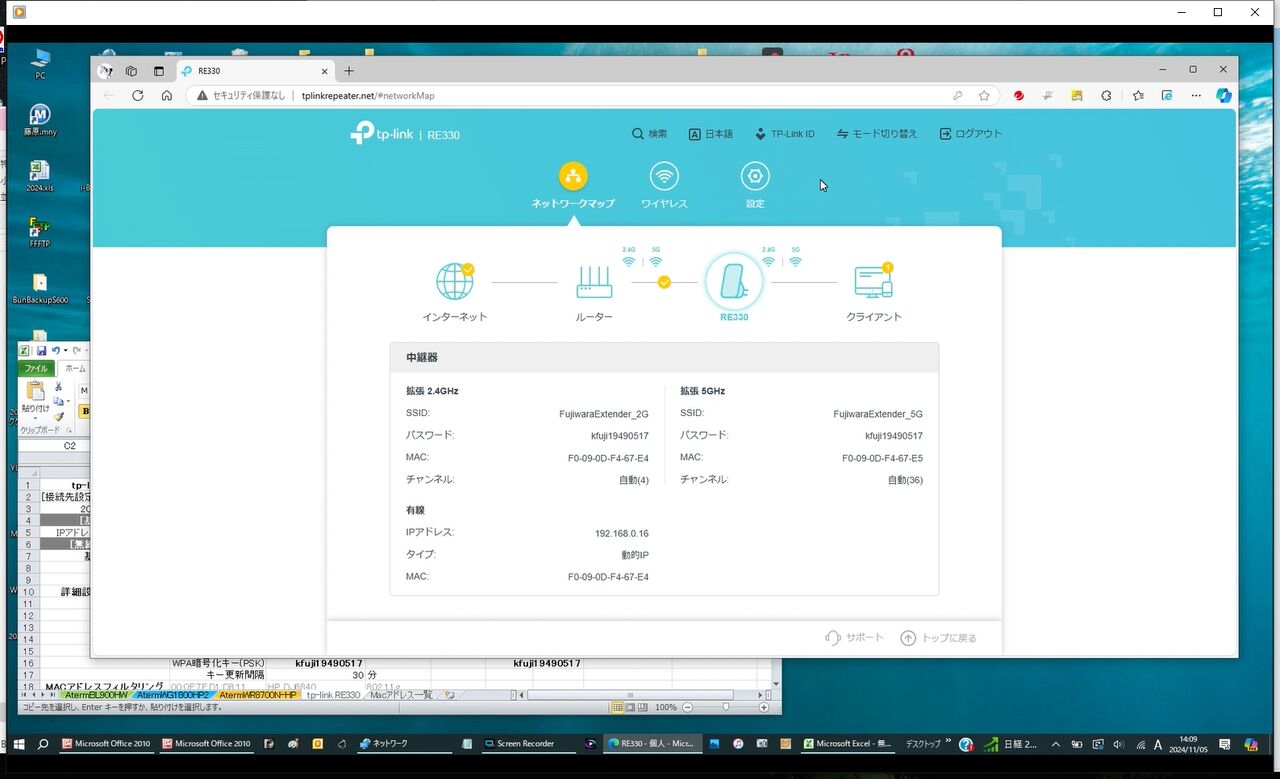Open the 設定 gear icon in TP-Link header

tap(755, 176)
